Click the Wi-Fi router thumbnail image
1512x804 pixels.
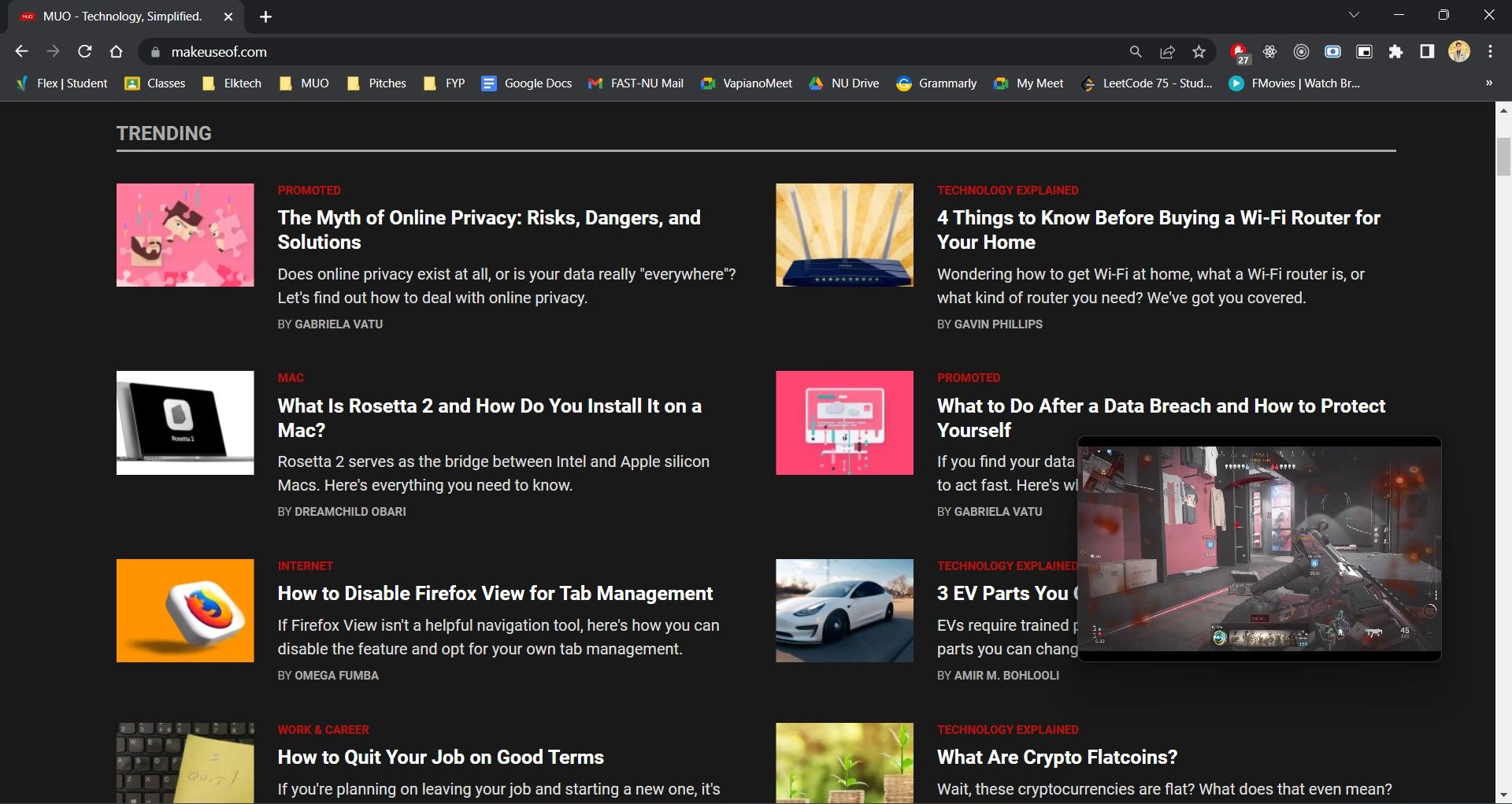tap(844, 235)
